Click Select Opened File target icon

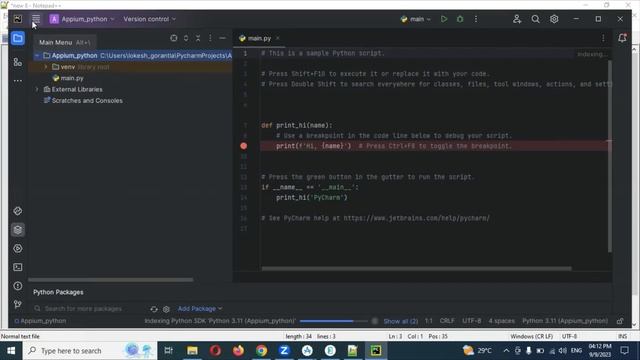[x=174, y=38]
